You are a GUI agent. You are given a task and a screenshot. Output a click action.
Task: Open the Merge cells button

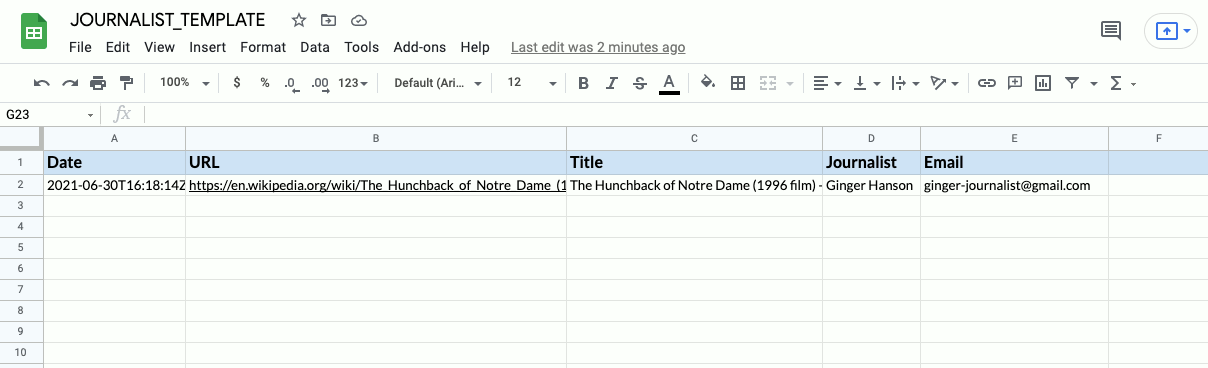pyautogui.click(x=768, y=83)
